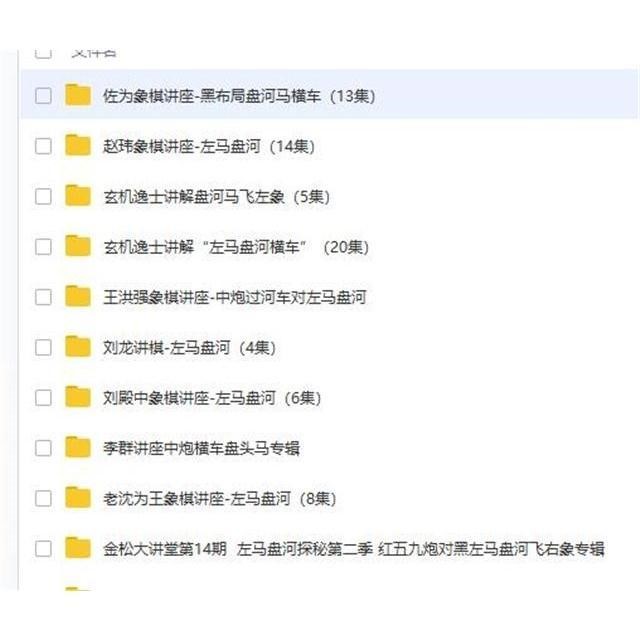Image resolution: width=640 pixels, height=640 pixels.
Task: Tick checkbox for 老沈为王象棋讲座 (8集)
Action: coord(43,498)
